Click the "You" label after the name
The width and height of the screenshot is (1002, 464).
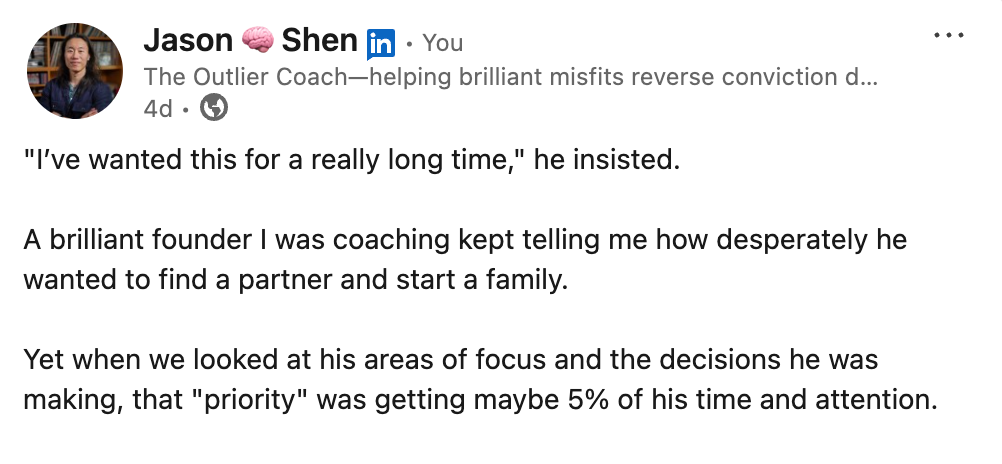pos(442,43)
